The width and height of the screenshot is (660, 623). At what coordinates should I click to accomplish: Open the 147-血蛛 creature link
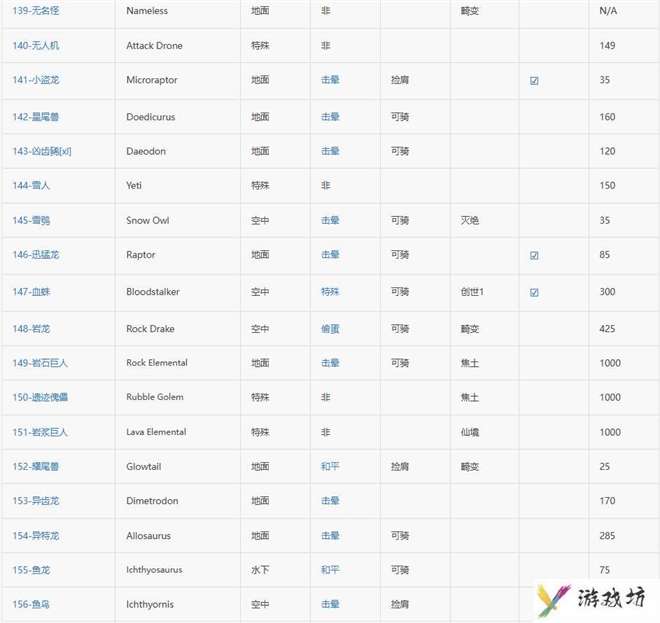(x=31, y=292)
